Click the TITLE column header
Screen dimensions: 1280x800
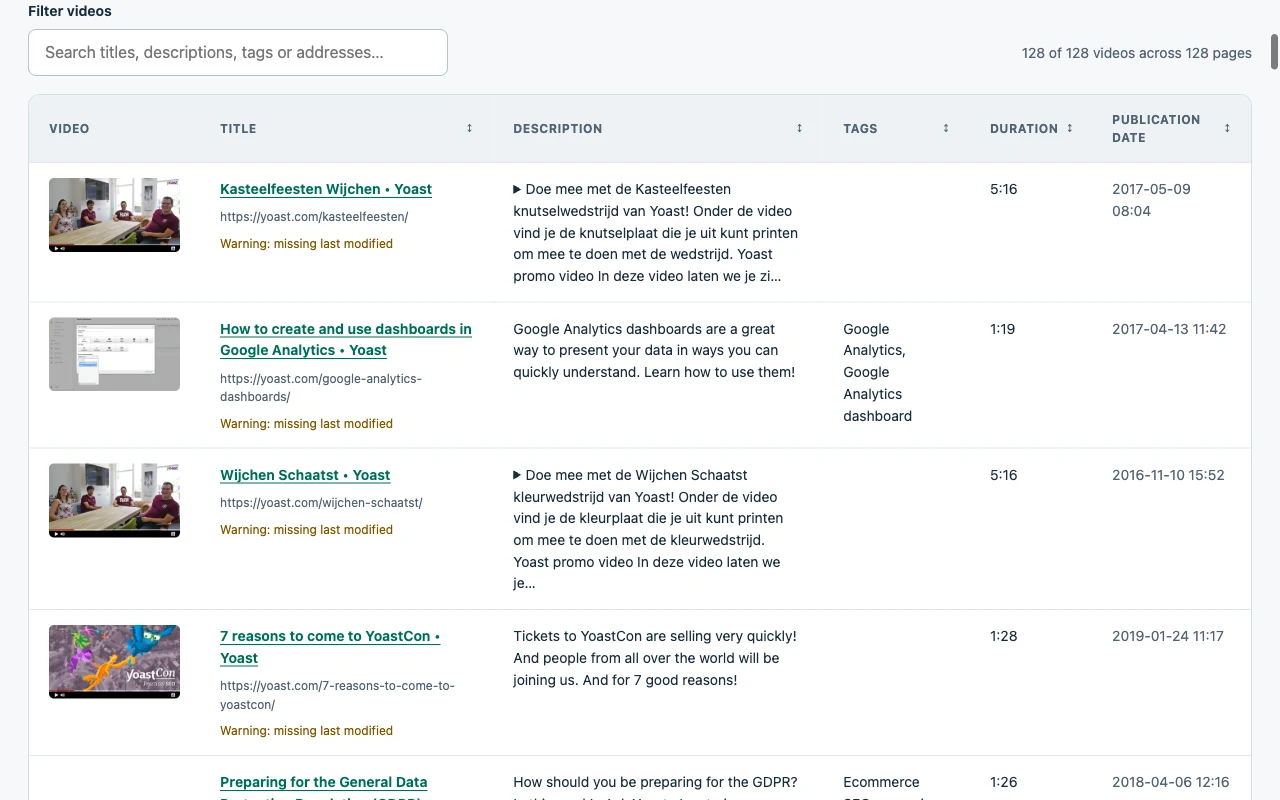click(238, 128)
